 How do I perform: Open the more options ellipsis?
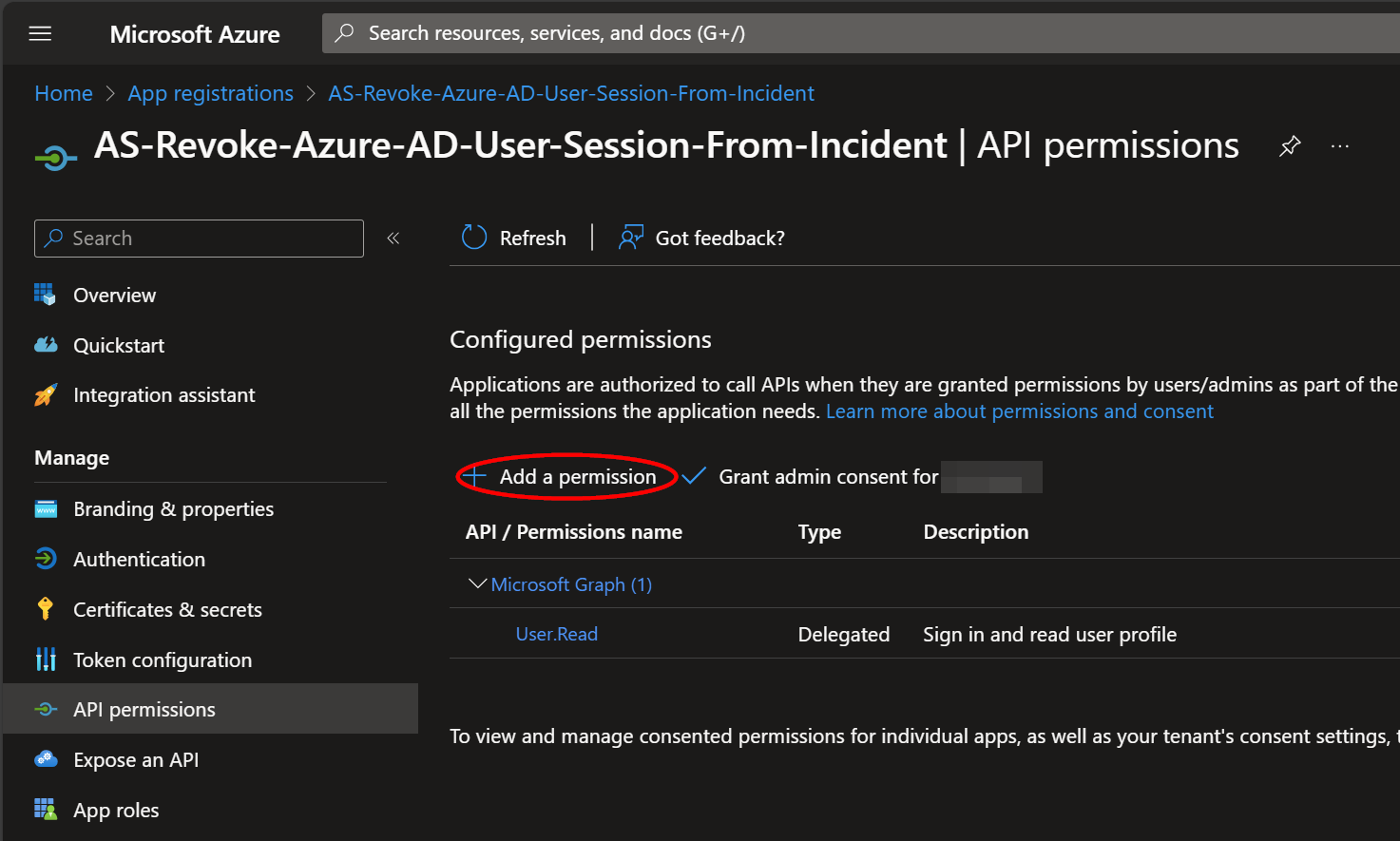point(1340,146)
